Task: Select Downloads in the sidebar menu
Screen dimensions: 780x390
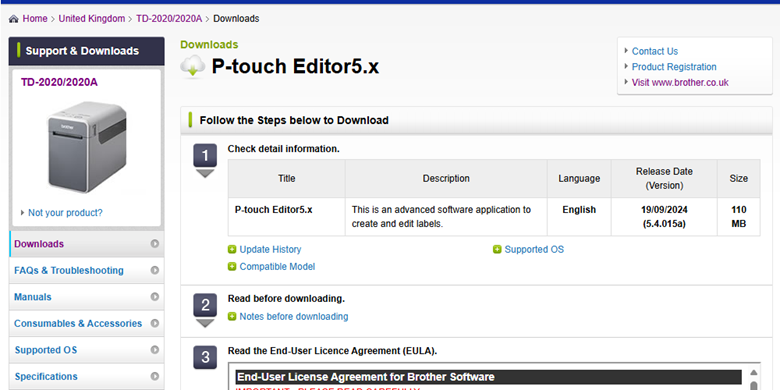Action: (87, 244)
